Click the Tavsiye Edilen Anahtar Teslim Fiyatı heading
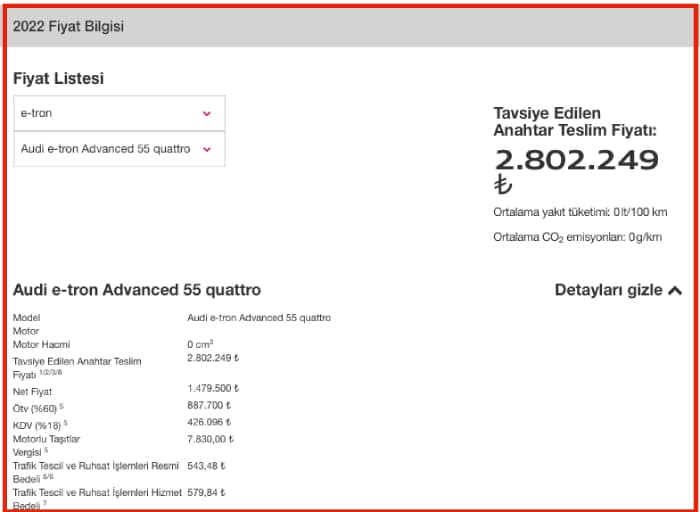 click(575, 121)
